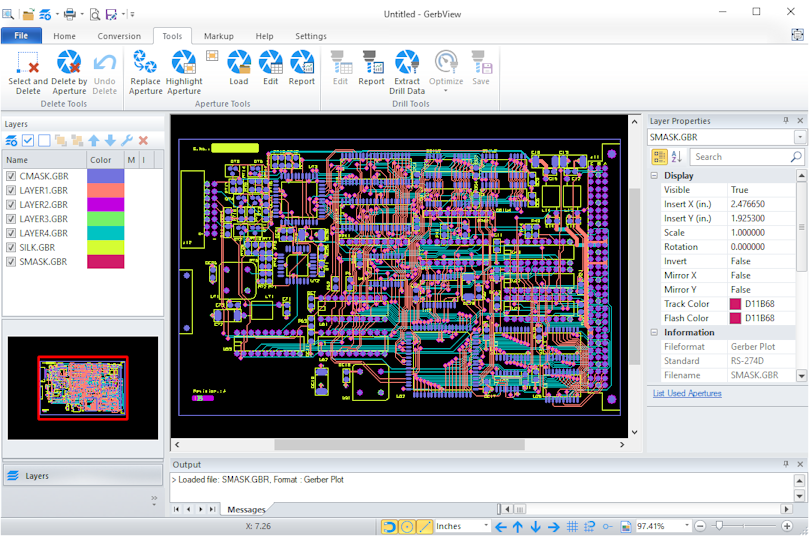Click zoom out minus button

pos(700,526)
